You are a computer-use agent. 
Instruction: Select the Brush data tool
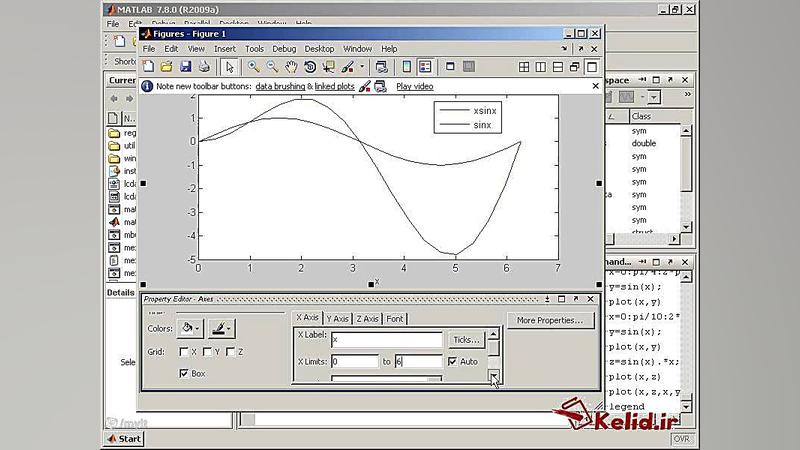347,67
